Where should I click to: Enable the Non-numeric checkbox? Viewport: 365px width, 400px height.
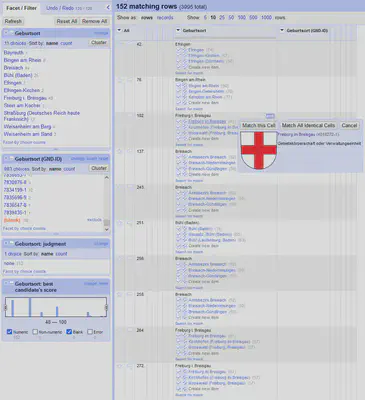35,332
